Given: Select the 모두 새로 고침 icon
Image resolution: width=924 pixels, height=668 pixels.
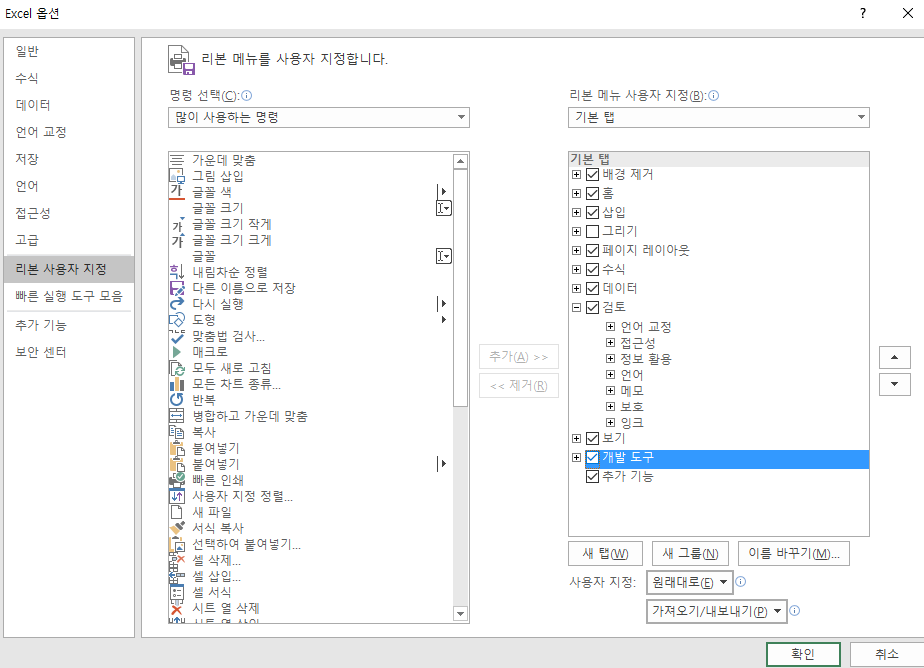Looking at the screenshot, I should [177, 368].
